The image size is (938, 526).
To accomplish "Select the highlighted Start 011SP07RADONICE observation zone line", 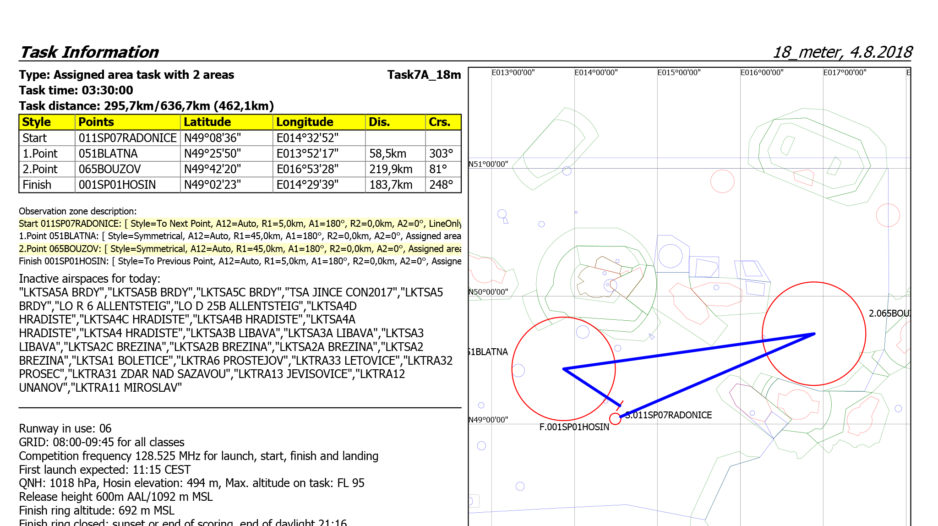I will (240, 223).
